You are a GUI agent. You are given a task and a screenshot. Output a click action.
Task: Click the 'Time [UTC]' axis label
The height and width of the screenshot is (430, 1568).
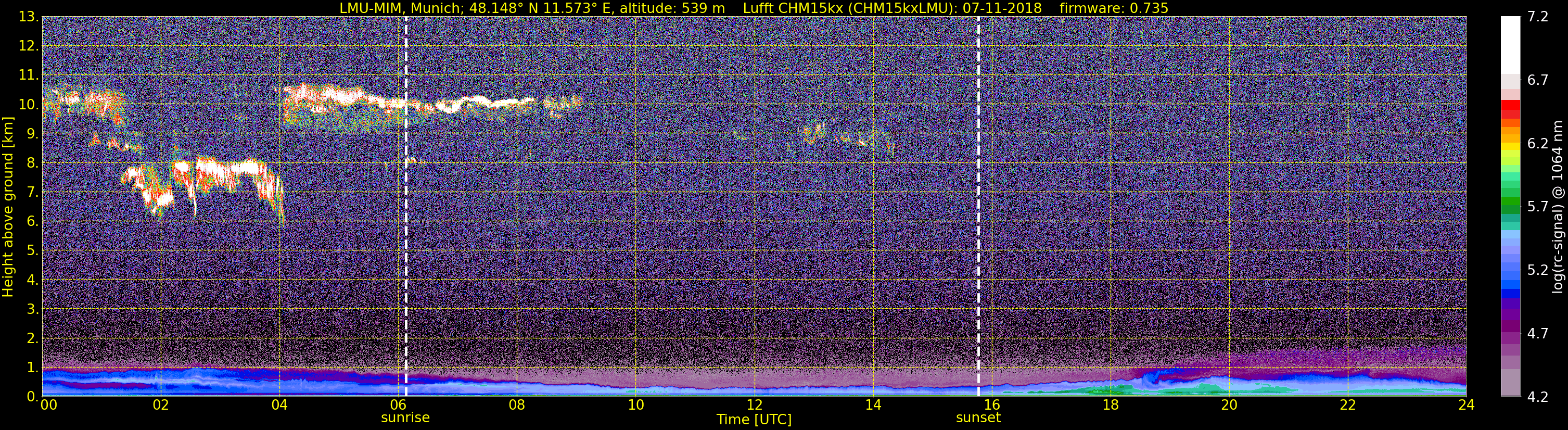coord(754,420)
